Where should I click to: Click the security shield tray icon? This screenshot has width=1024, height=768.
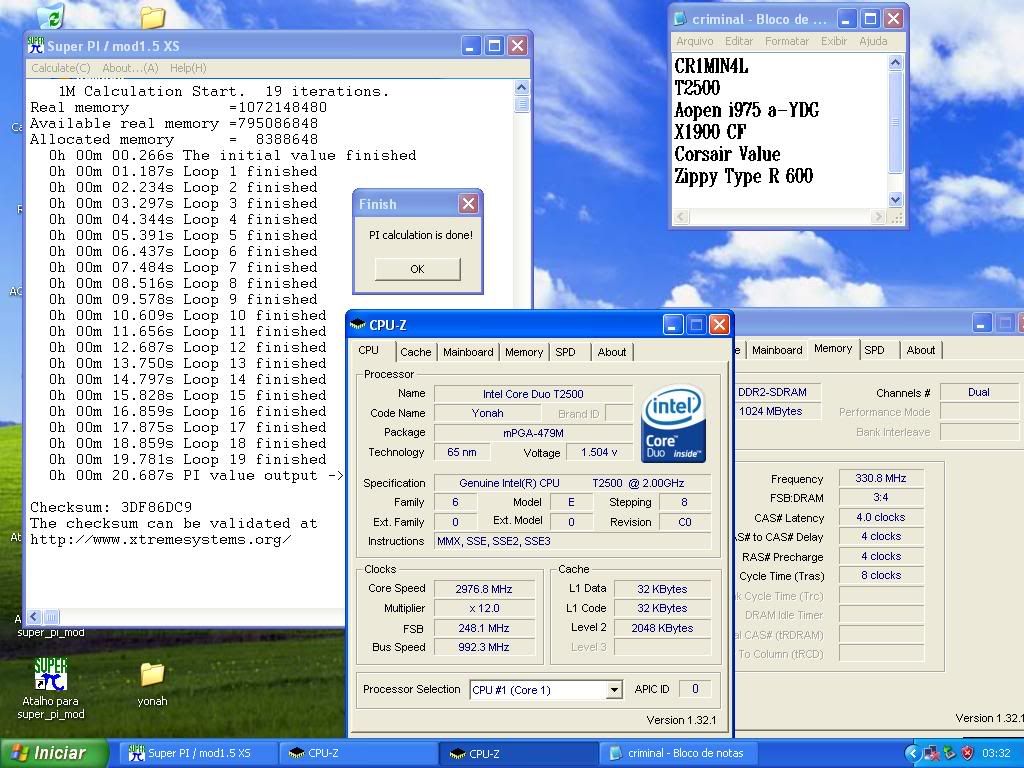tap(968, 753)
